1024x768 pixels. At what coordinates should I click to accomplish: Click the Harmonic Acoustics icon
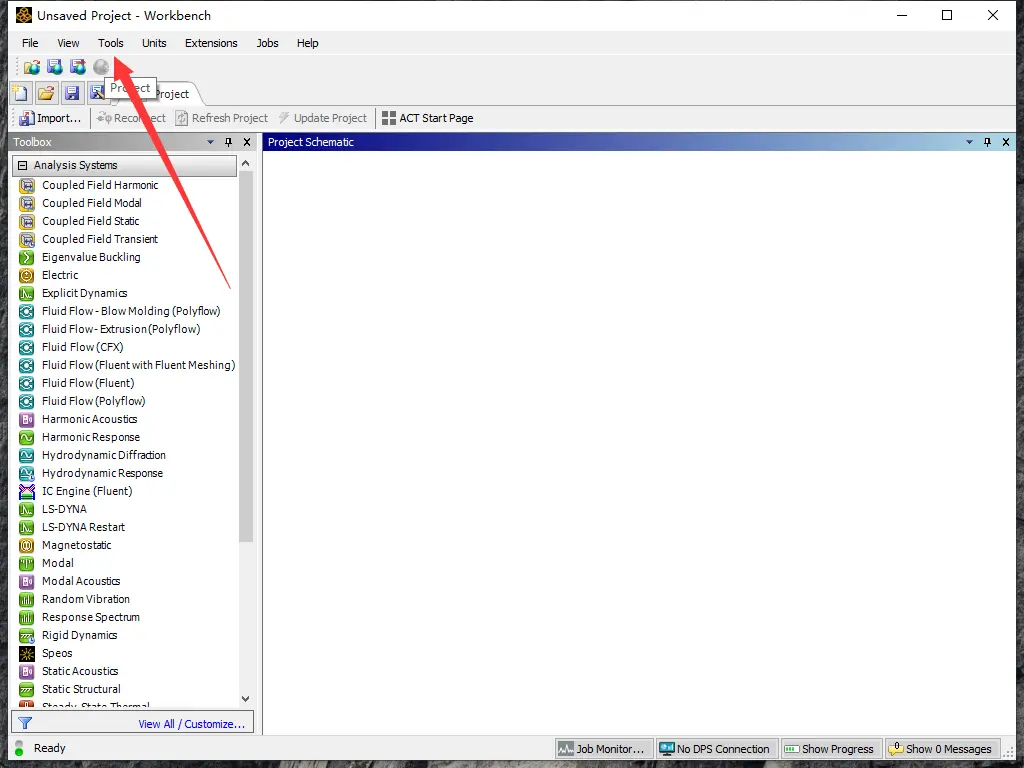coord(27,419)
